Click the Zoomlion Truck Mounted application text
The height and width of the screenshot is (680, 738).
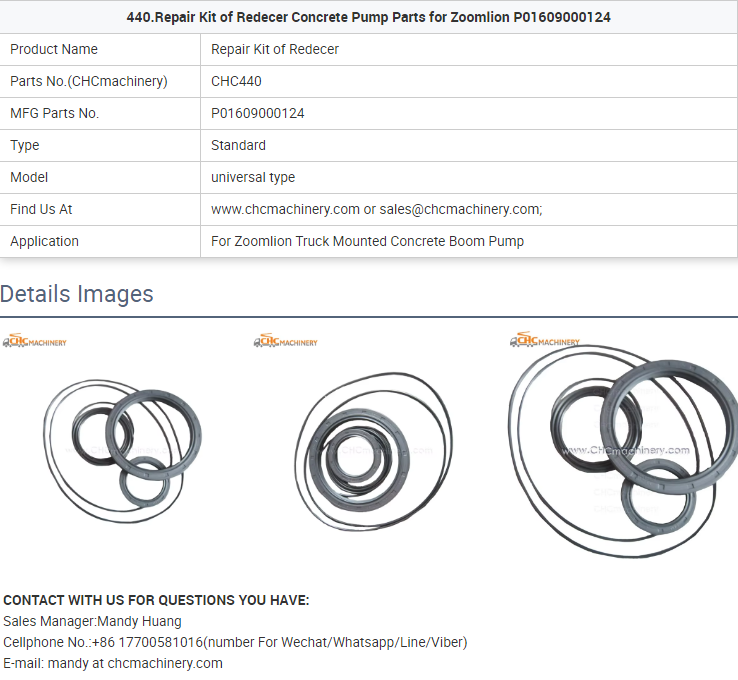pos(367,241)
